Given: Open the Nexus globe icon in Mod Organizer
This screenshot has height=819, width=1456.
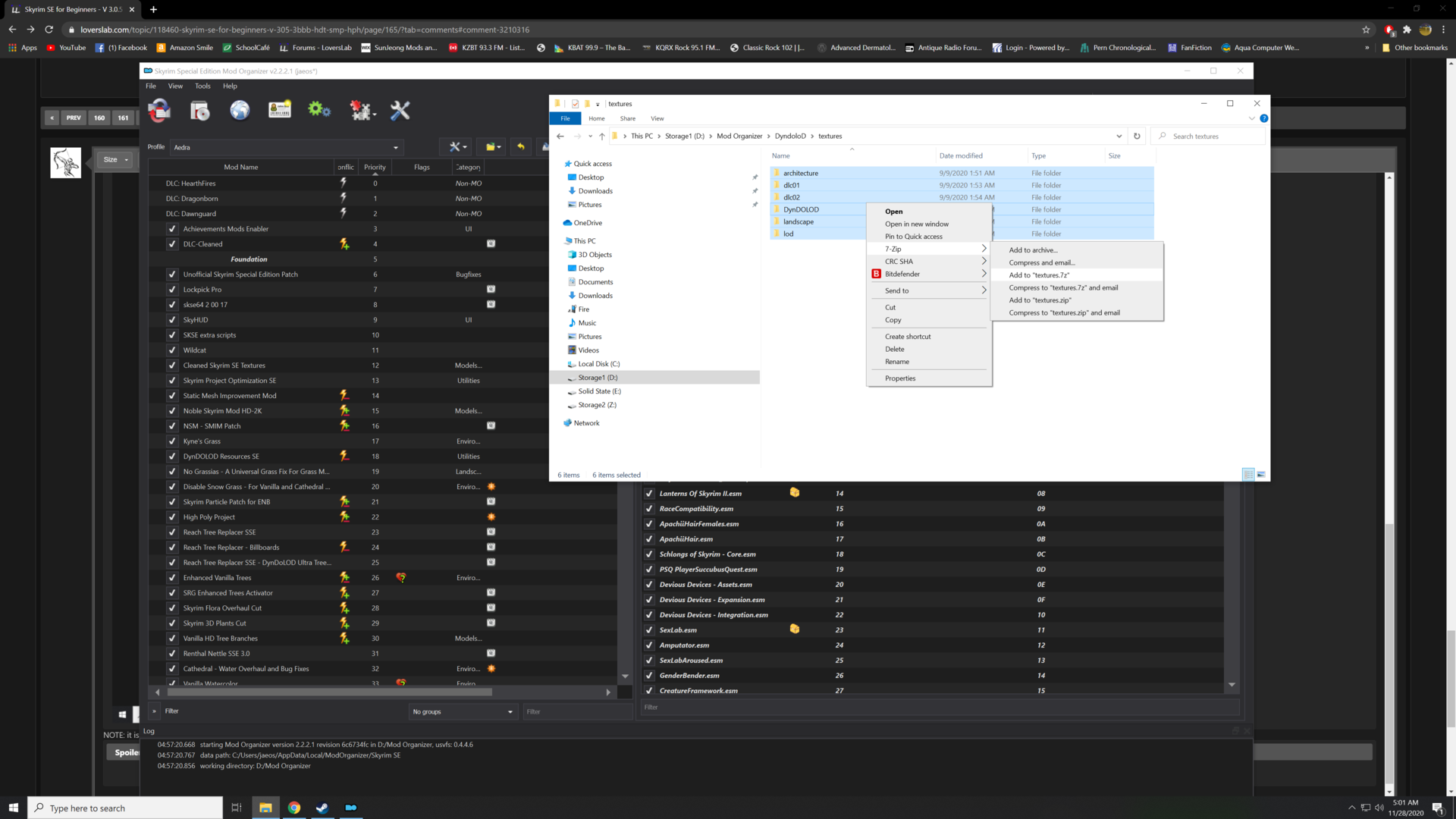Looking at the screenshot, I should (240, 111).
